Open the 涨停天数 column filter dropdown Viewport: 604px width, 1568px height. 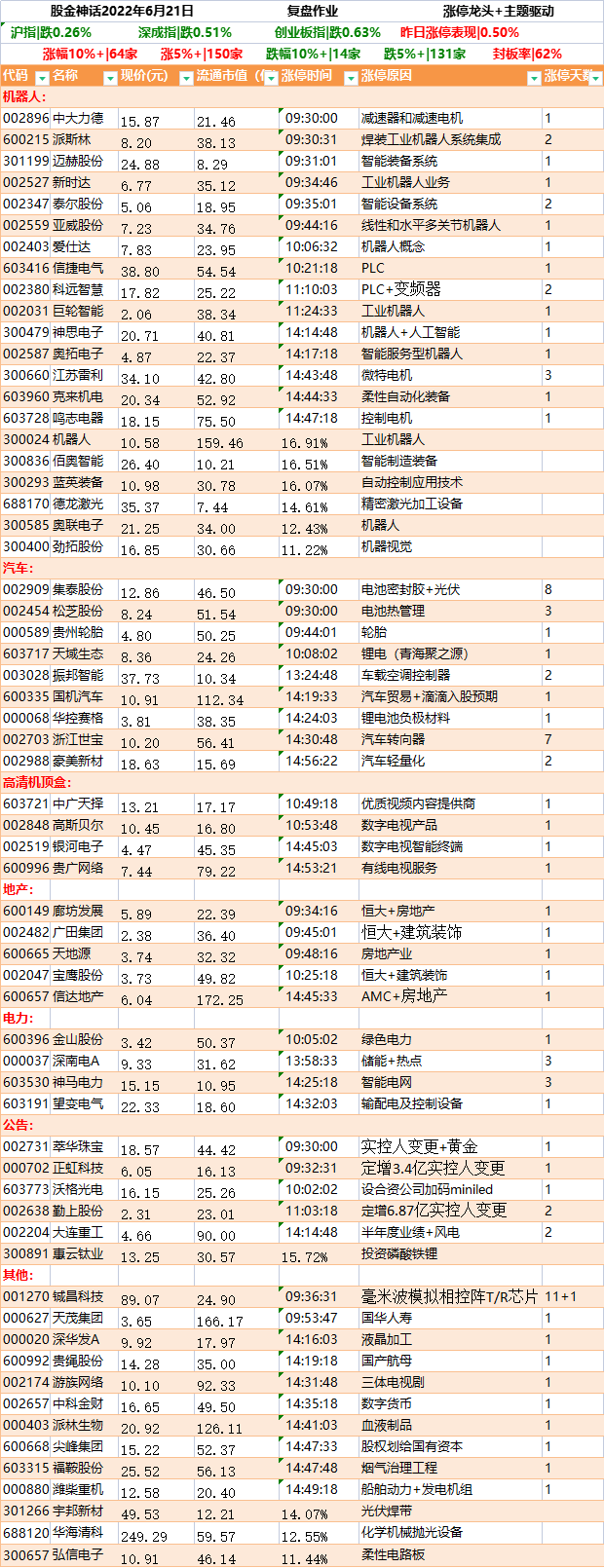(596, 78)
